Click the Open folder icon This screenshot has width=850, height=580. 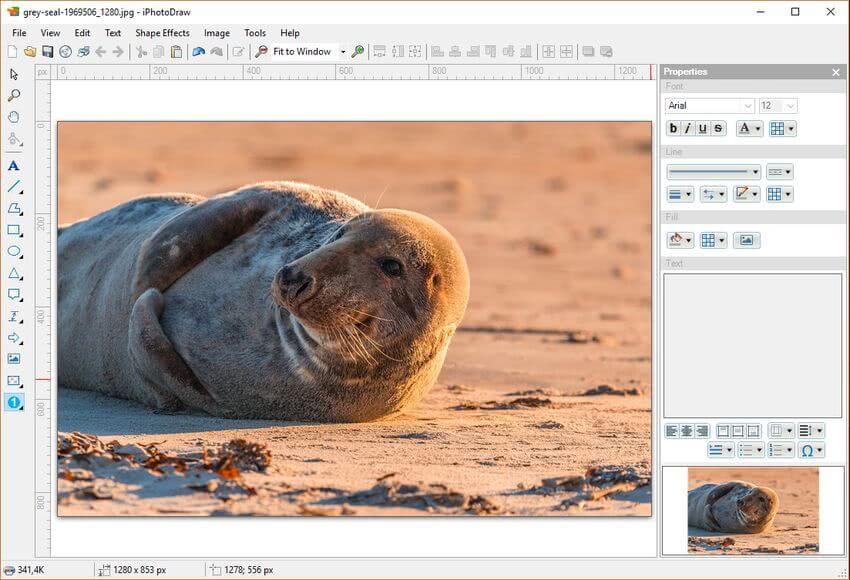[x=30, y=51]
